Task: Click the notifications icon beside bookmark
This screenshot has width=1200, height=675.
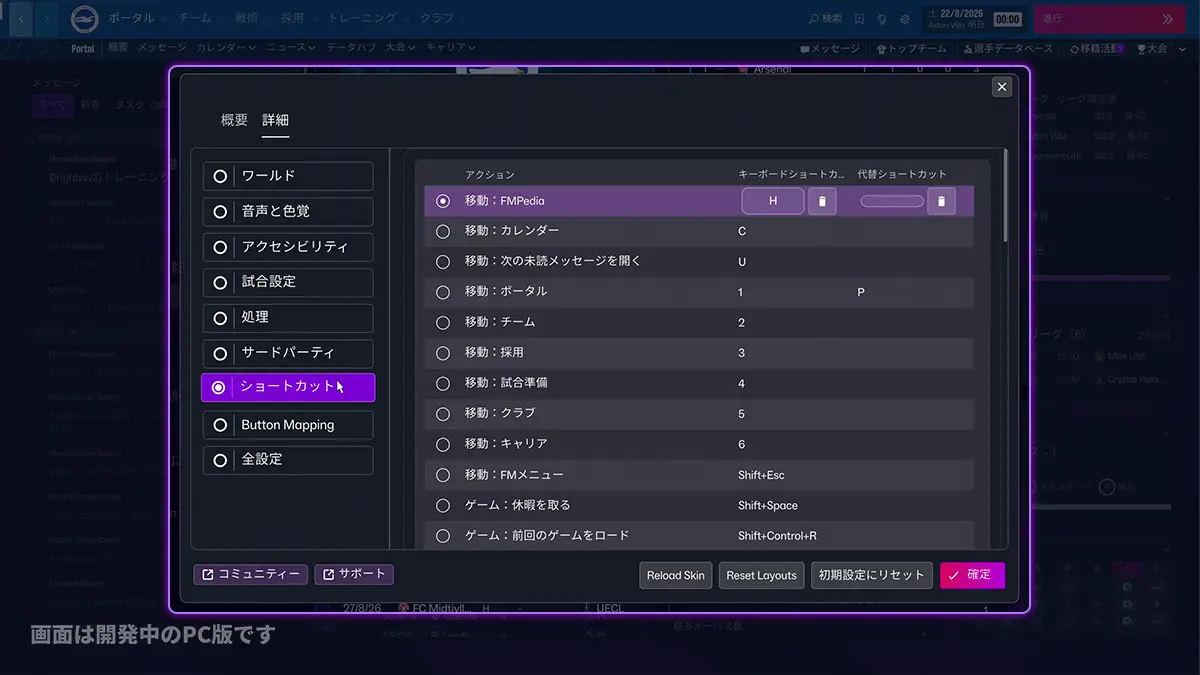Action: 882,18
